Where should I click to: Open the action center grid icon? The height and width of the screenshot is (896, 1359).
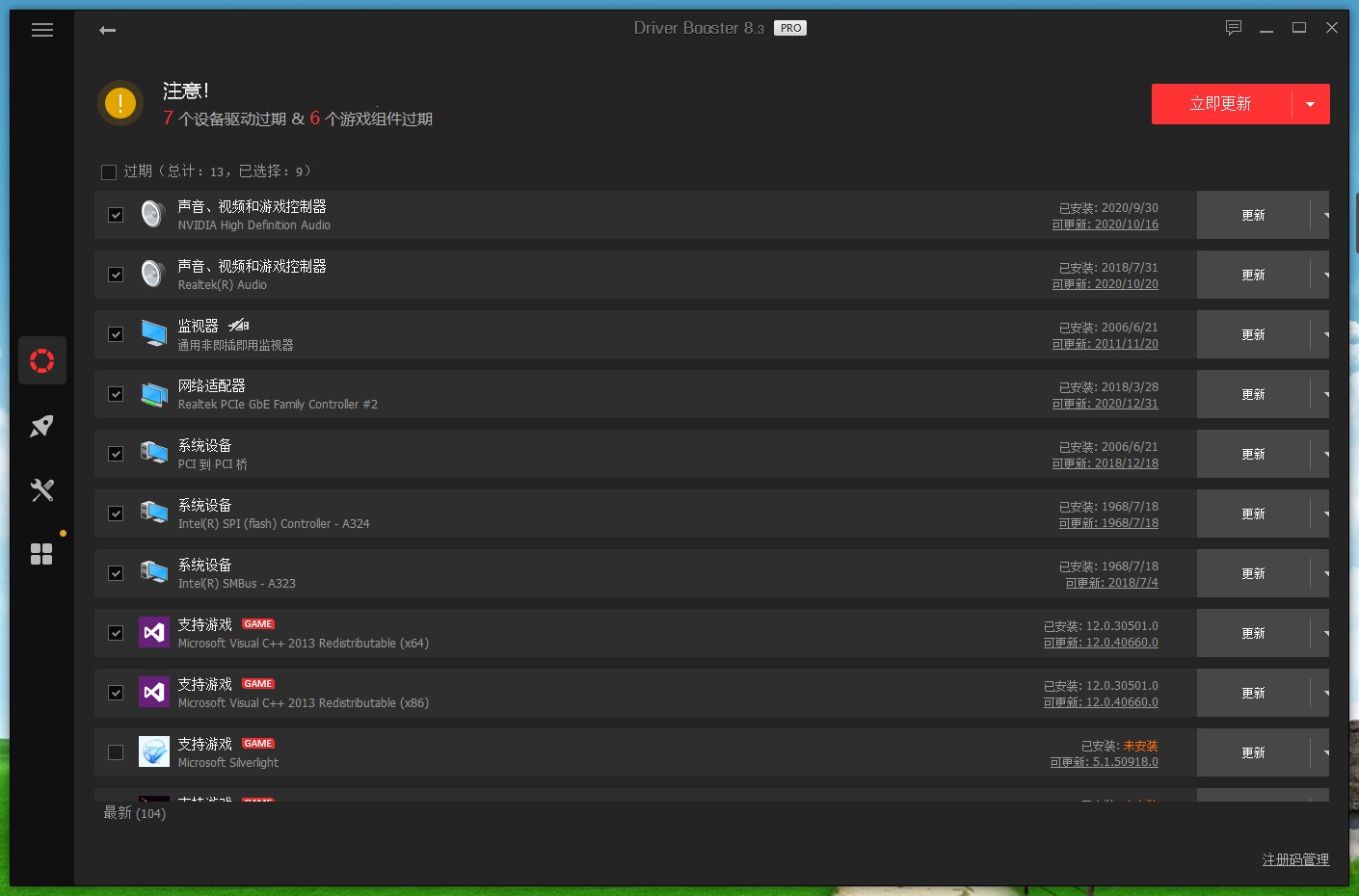pos(41,554)
